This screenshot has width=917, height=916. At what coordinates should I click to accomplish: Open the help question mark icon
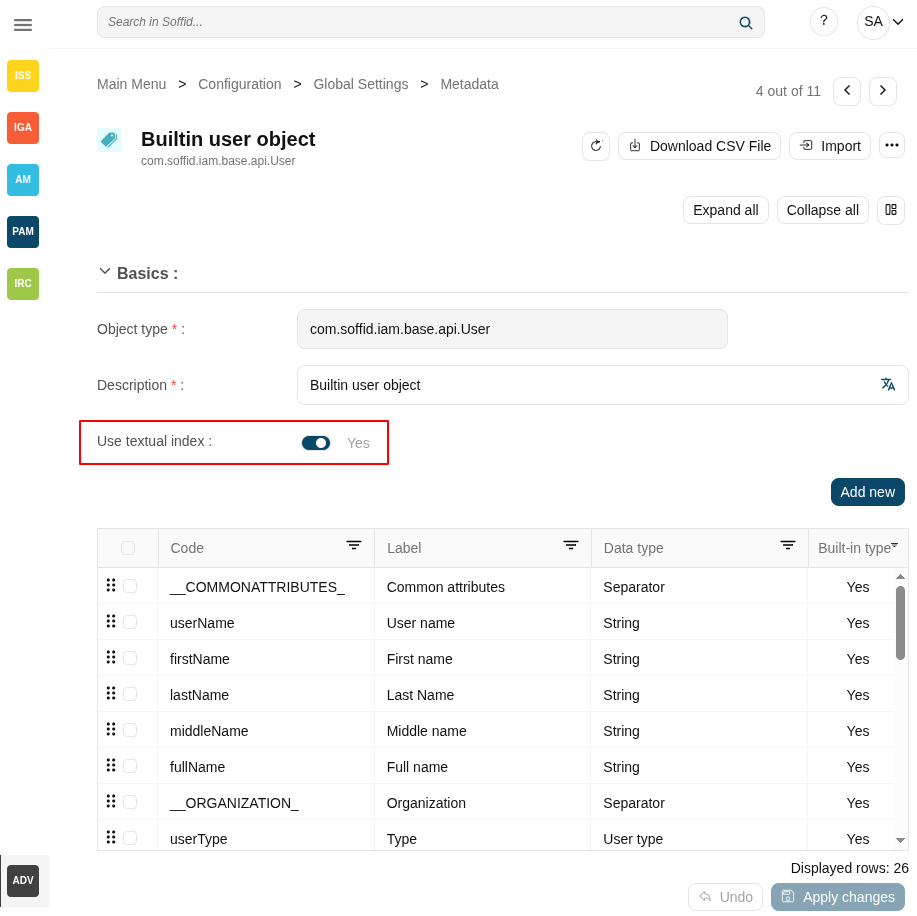[823, 21]
